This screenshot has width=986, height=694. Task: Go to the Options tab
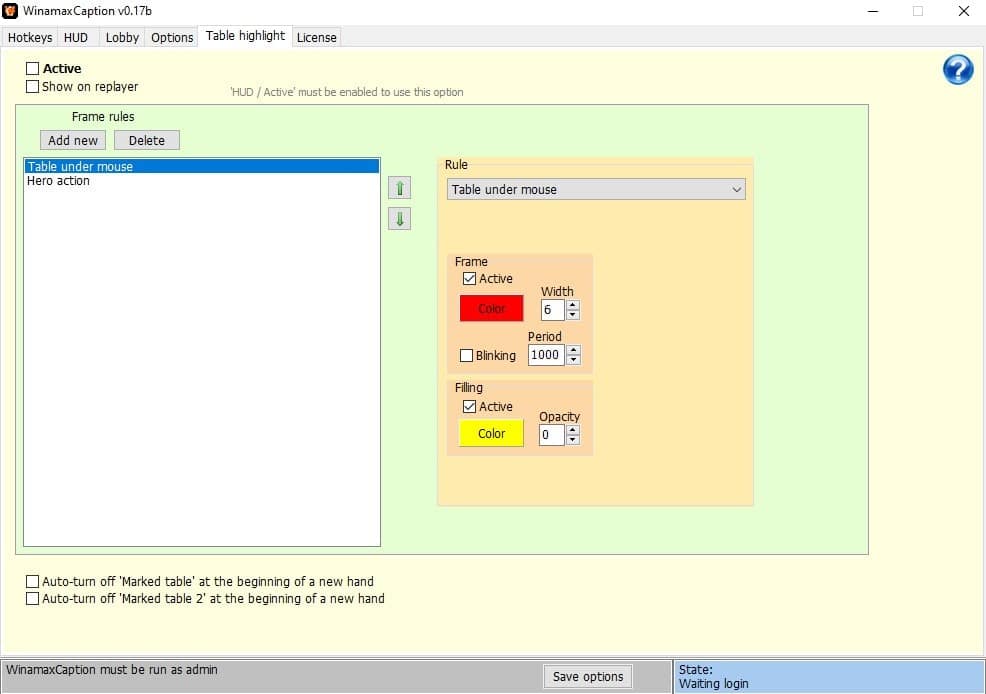172,38
